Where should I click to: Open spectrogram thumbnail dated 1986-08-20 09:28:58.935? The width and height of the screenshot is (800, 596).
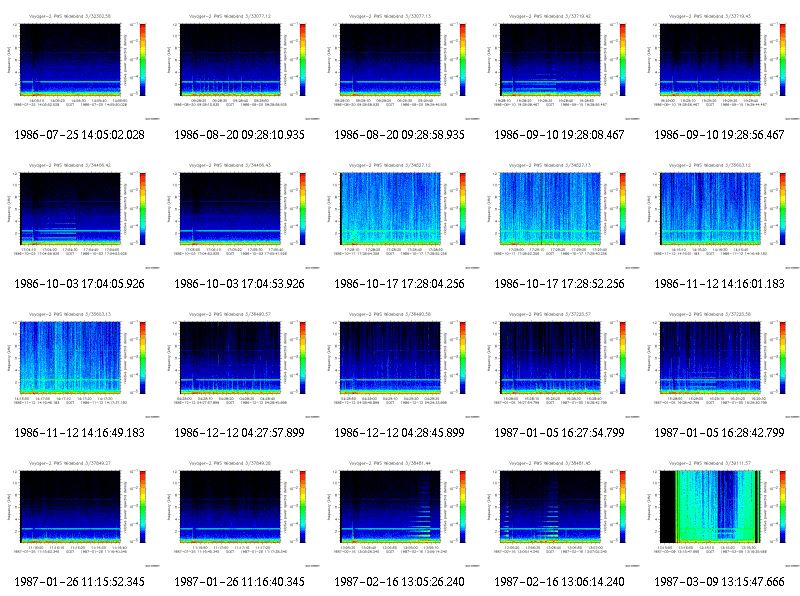pos(399,66)
